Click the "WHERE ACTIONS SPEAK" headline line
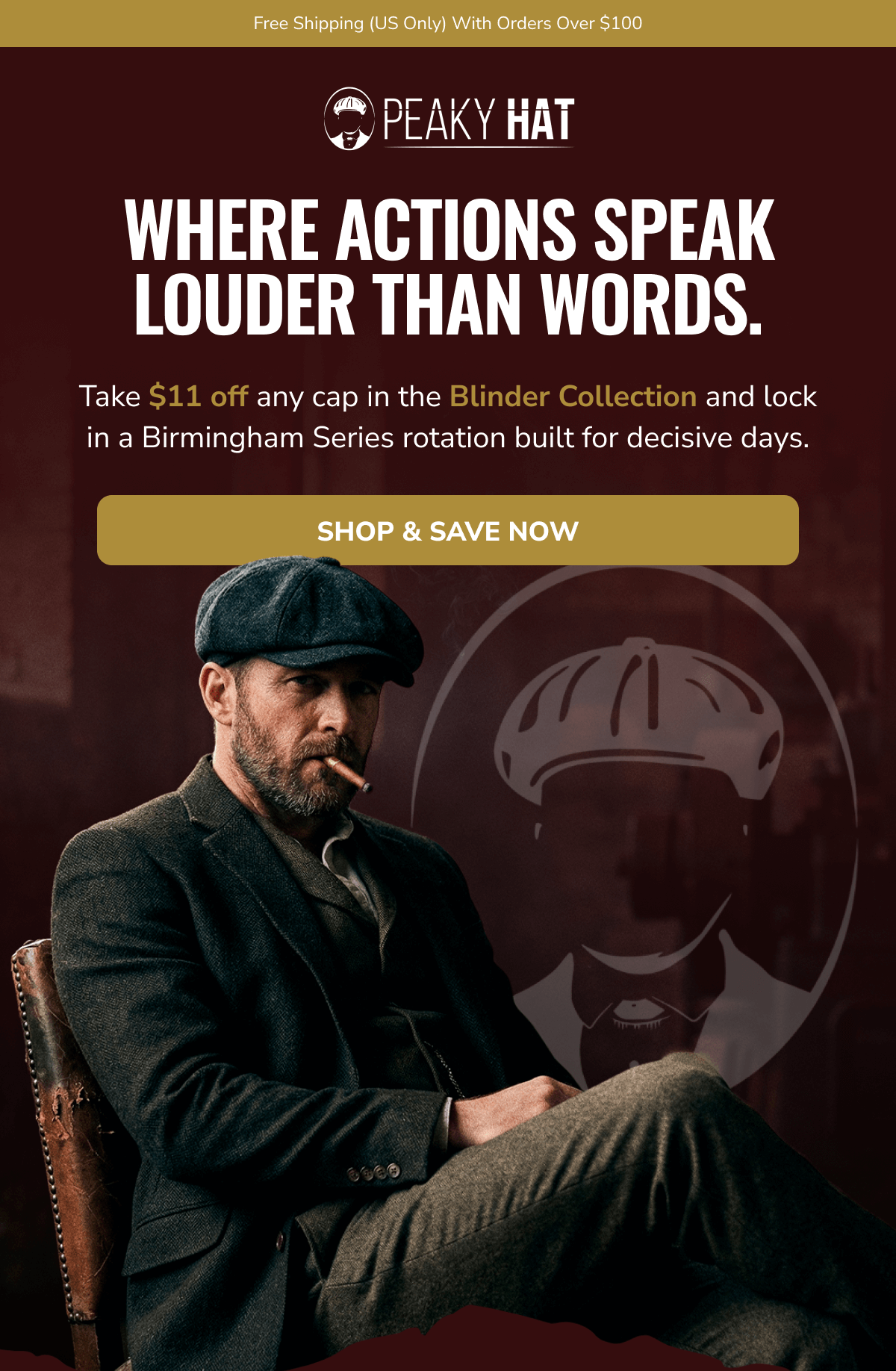This screenshot has height=1371, width=896. (x=449, y=230)
